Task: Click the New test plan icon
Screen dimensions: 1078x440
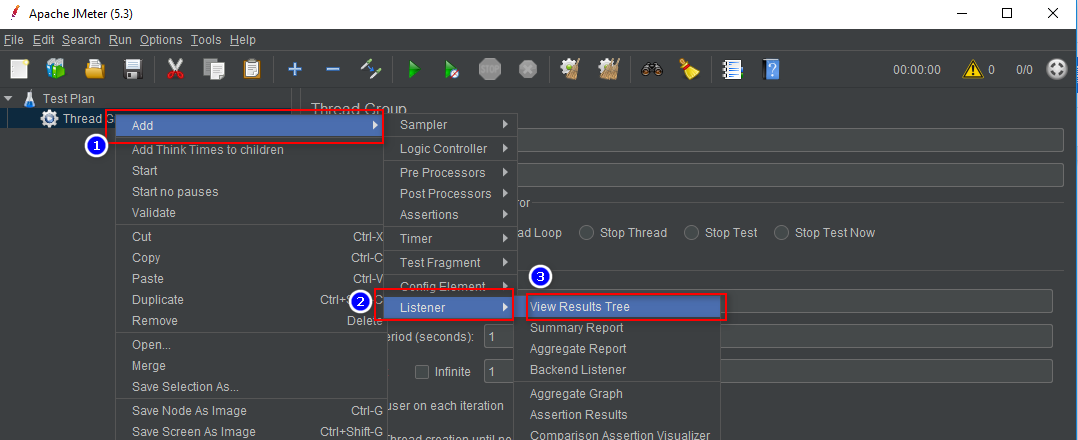Action: (x=19, y=69)
